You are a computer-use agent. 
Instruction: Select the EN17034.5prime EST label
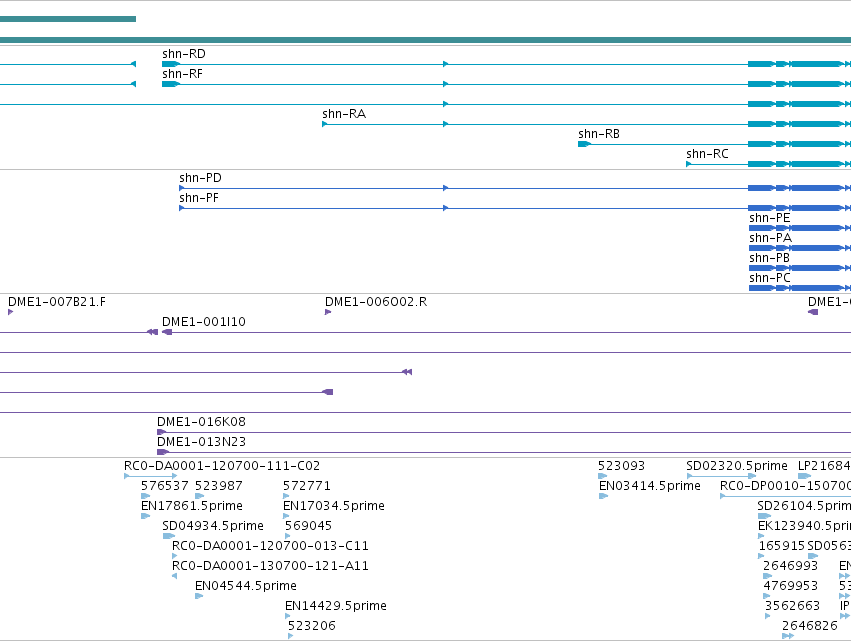tap(334, 506)
